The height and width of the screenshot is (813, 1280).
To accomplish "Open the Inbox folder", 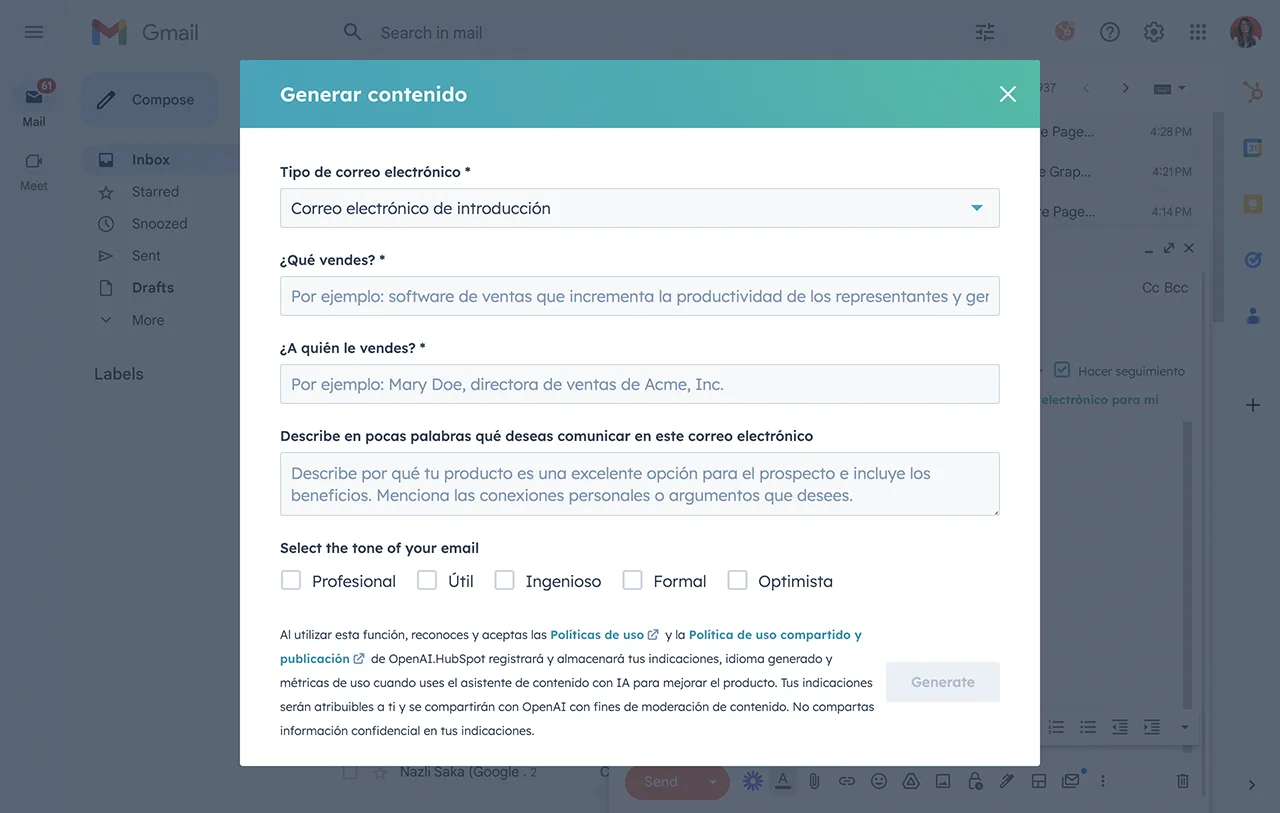I will (x=150, y=160).
